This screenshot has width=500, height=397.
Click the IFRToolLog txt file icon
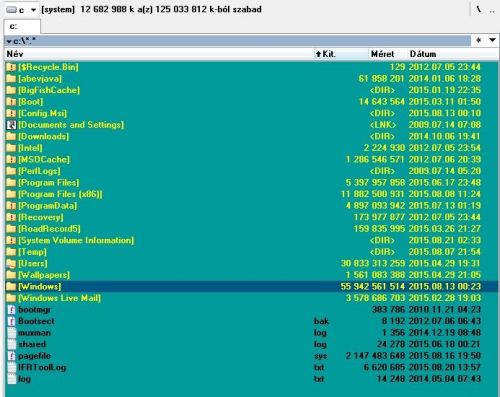(x=12, y=367)
